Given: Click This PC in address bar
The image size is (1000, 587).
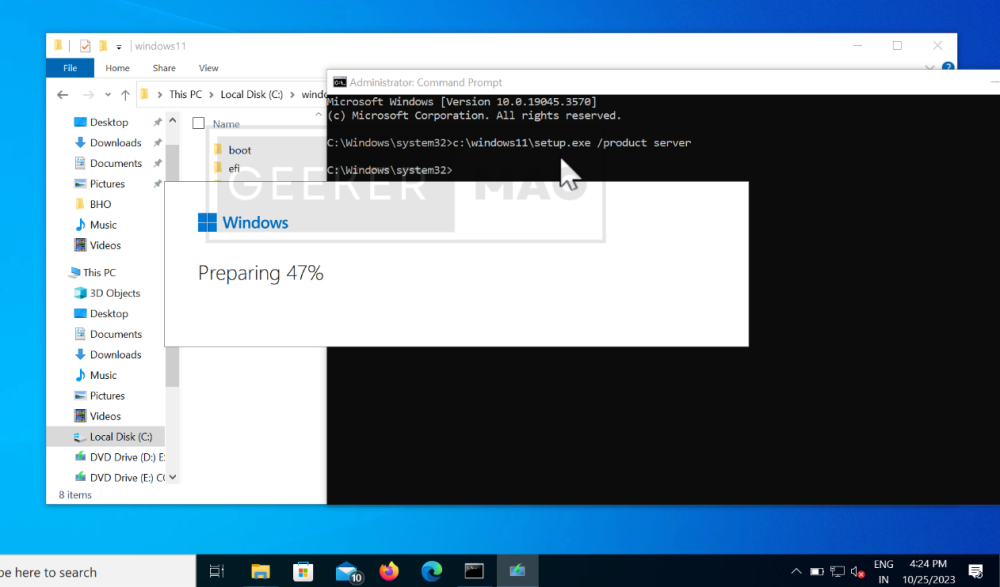Looking at the screenshot, I should pyautogui.click(x=186, y=94).
